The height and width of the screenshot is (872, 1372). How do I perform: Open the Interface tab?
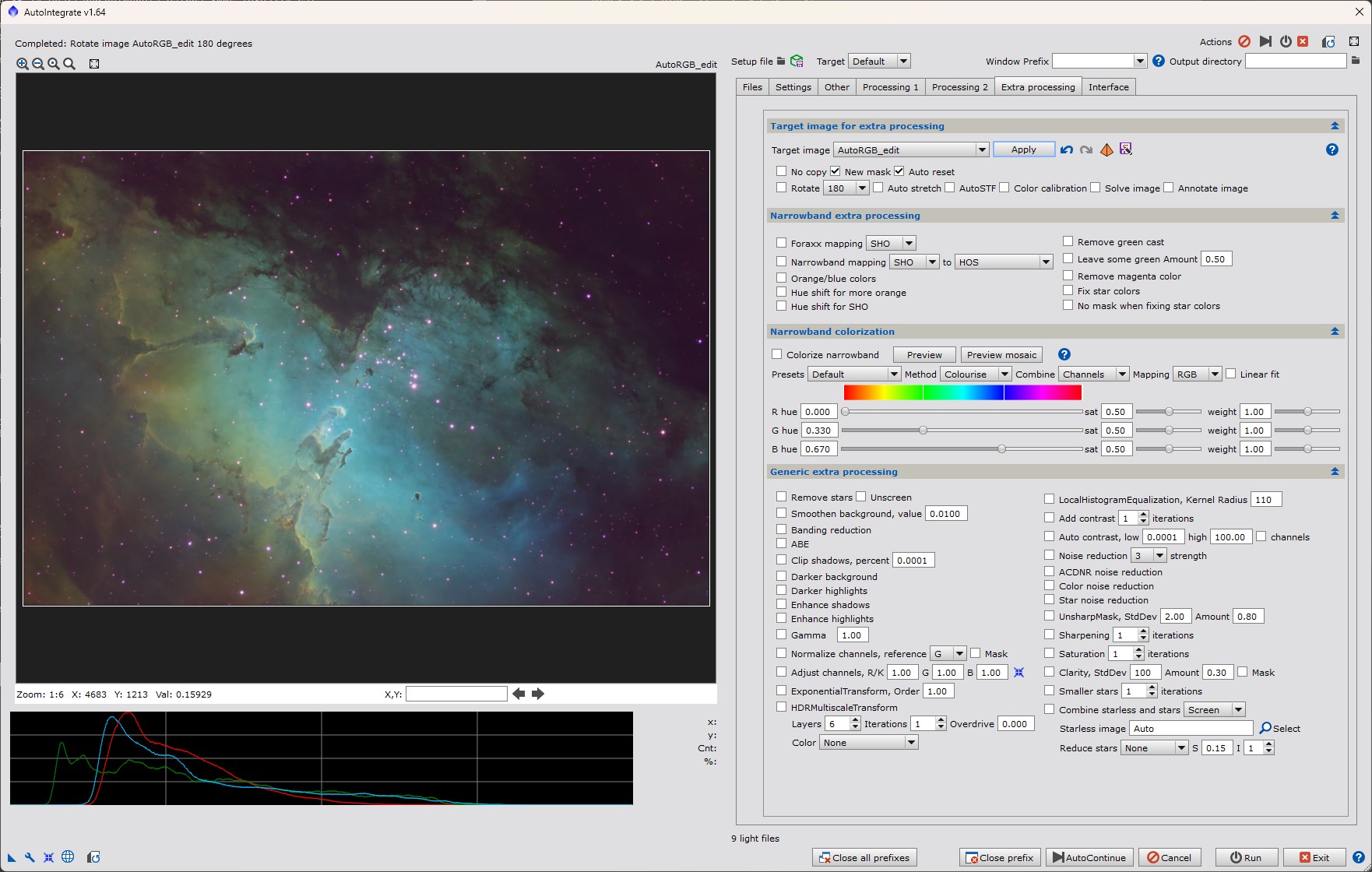pyautogui.click(x=1108, y=87)
